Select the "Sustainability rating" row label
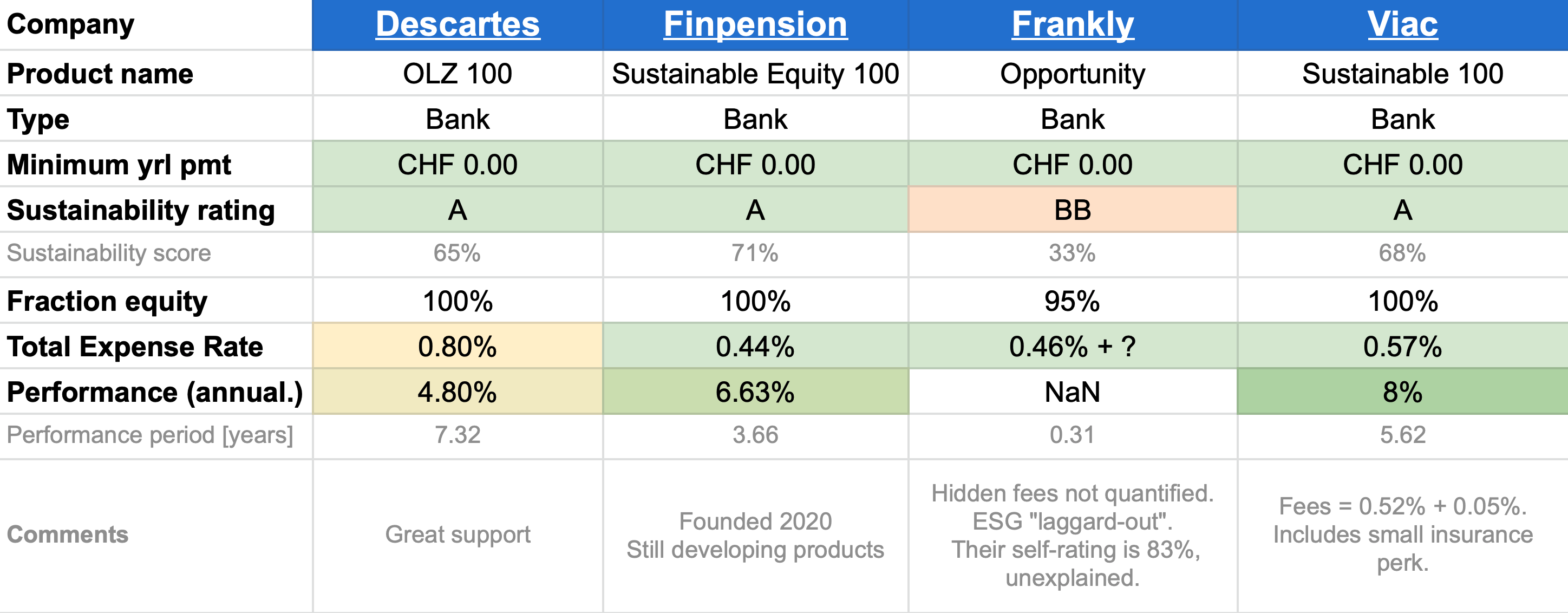1568x613 pixels. click(x=141, y=210)
